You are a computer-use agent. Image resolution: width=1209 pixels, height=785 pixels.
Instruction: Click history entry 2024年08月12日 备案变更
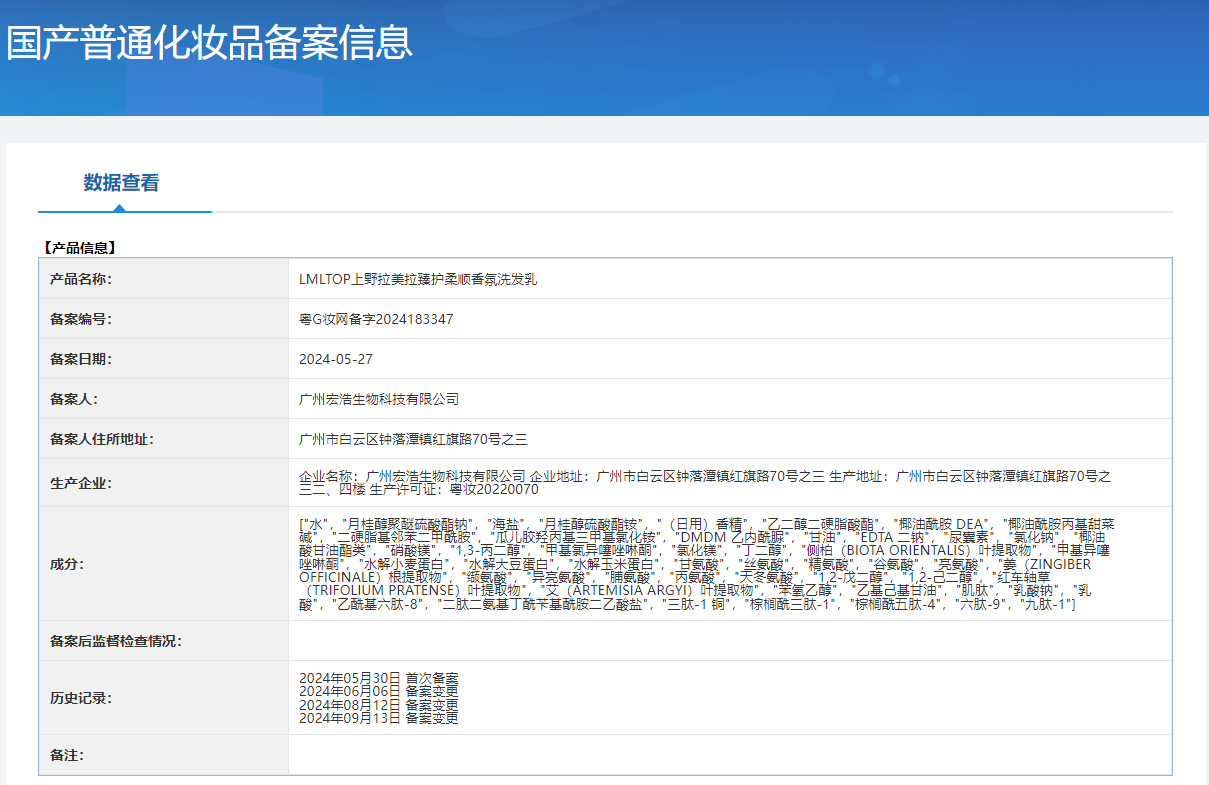click(x=379, y=704)
